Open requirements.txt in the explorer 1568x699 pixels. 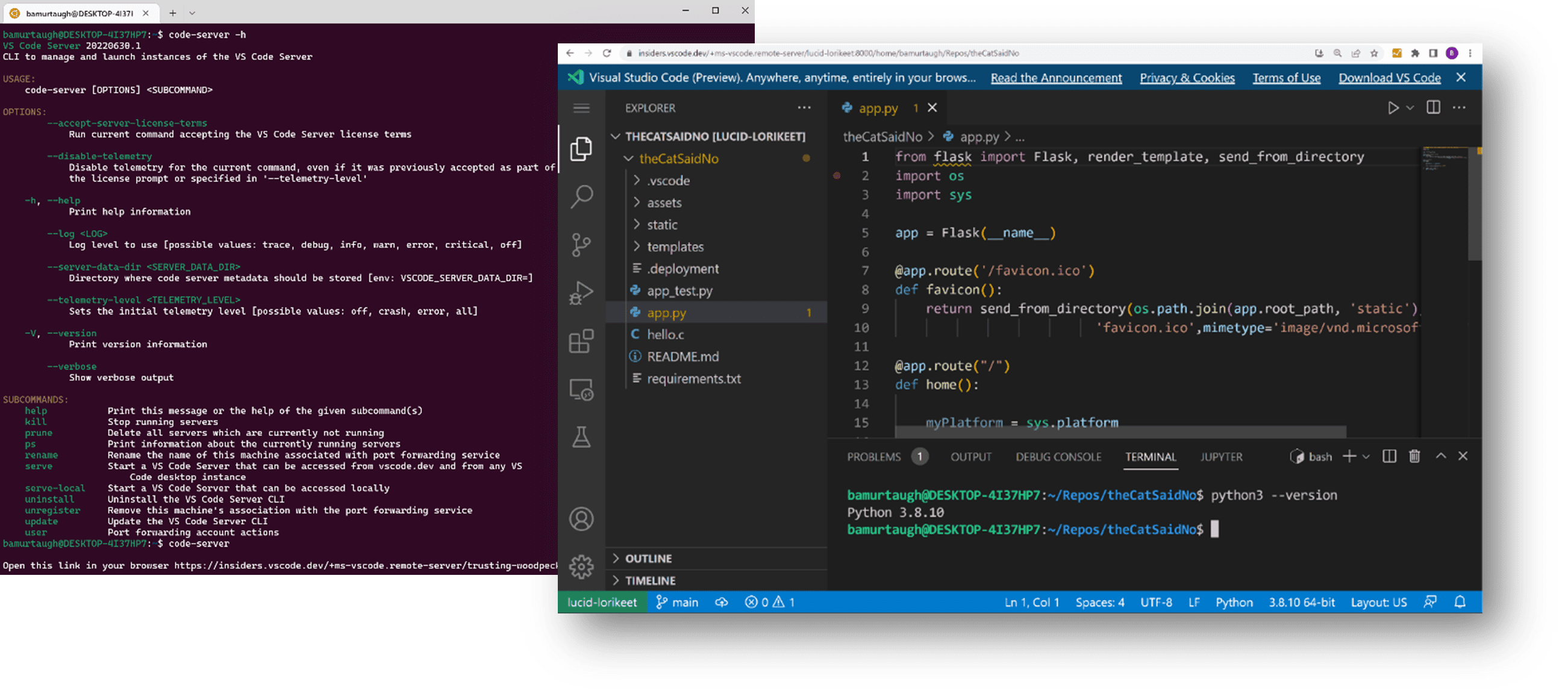(694, 379)
